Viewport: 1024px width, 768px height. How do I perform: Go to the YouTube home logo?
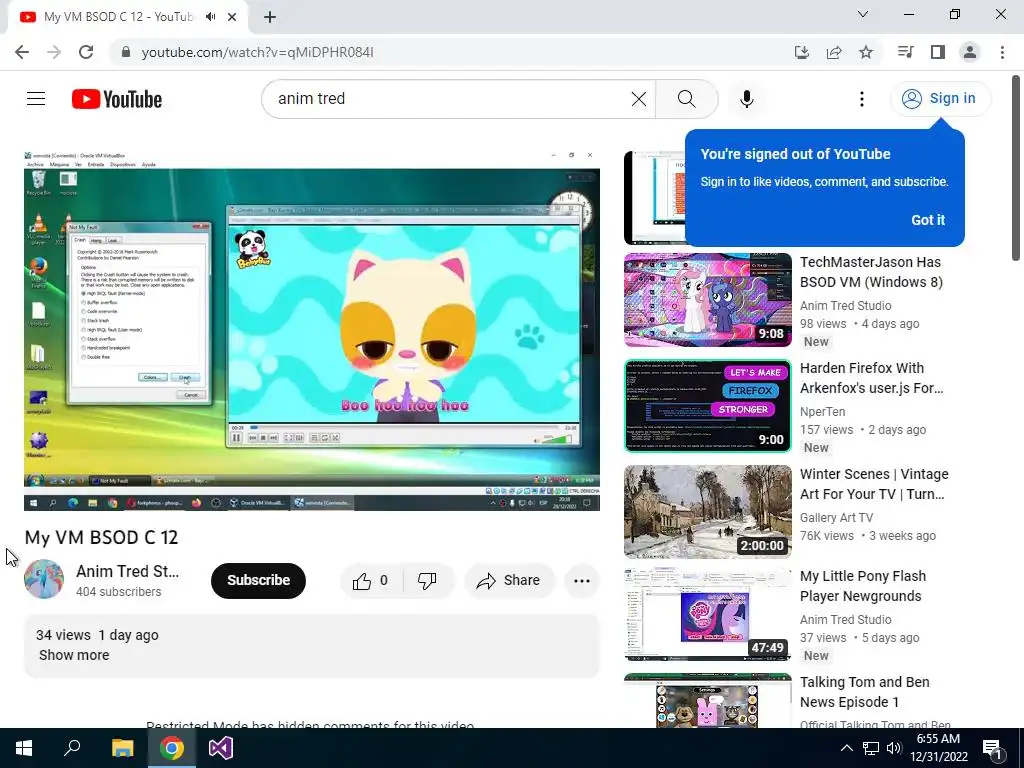[x=117, y=99]
